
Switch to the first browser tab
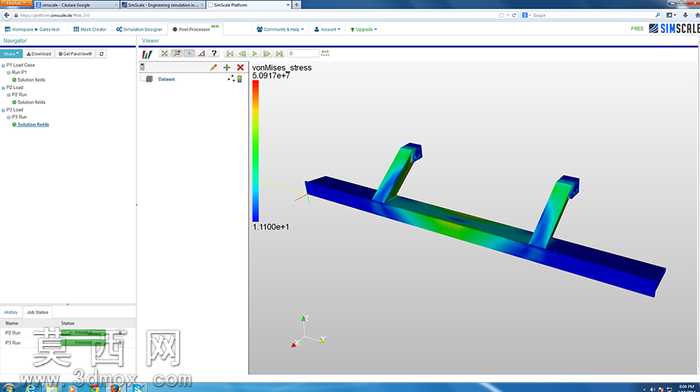76,4
